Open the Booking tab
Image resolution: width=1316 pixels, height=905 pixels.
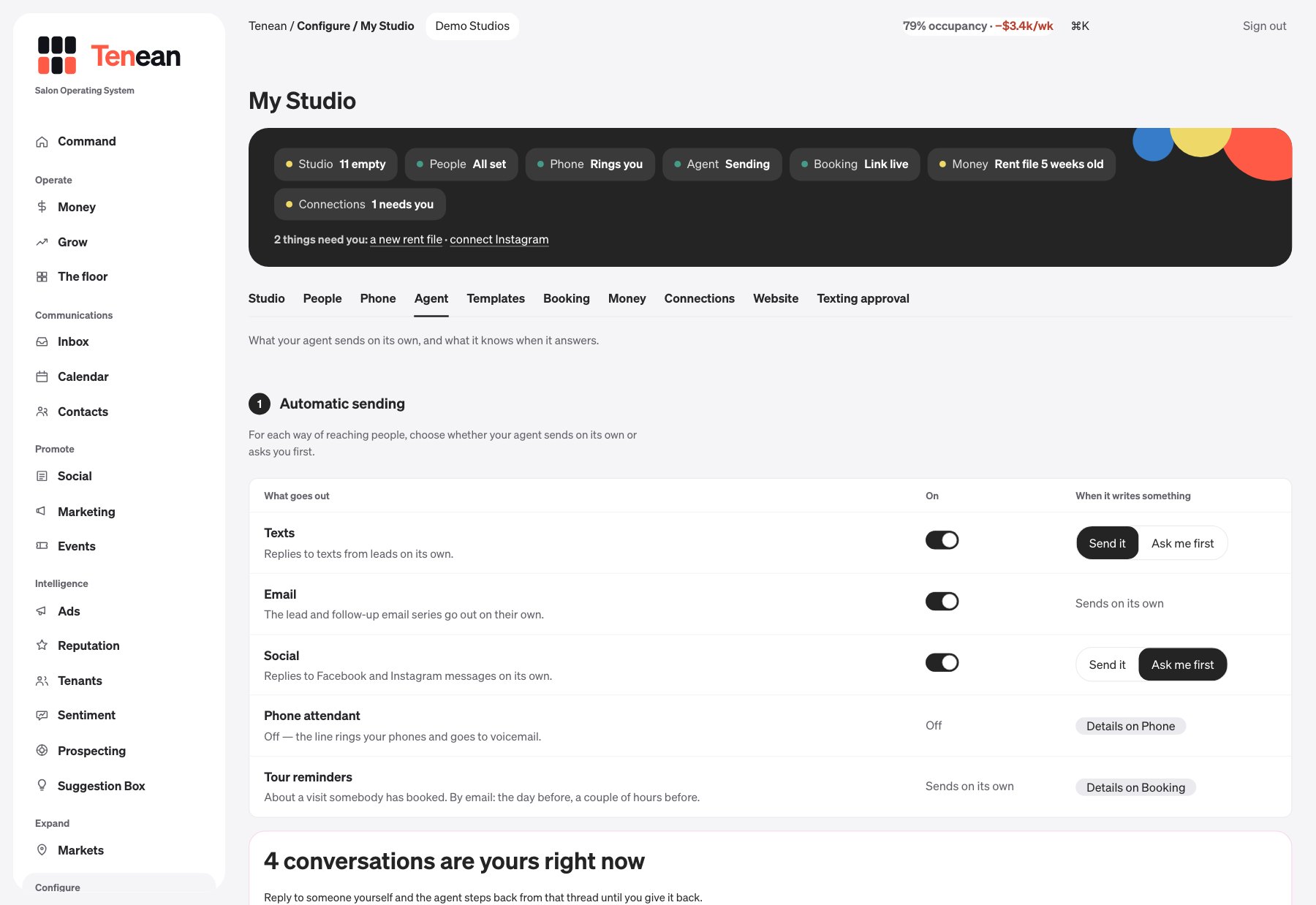click(x=566, y=298)
